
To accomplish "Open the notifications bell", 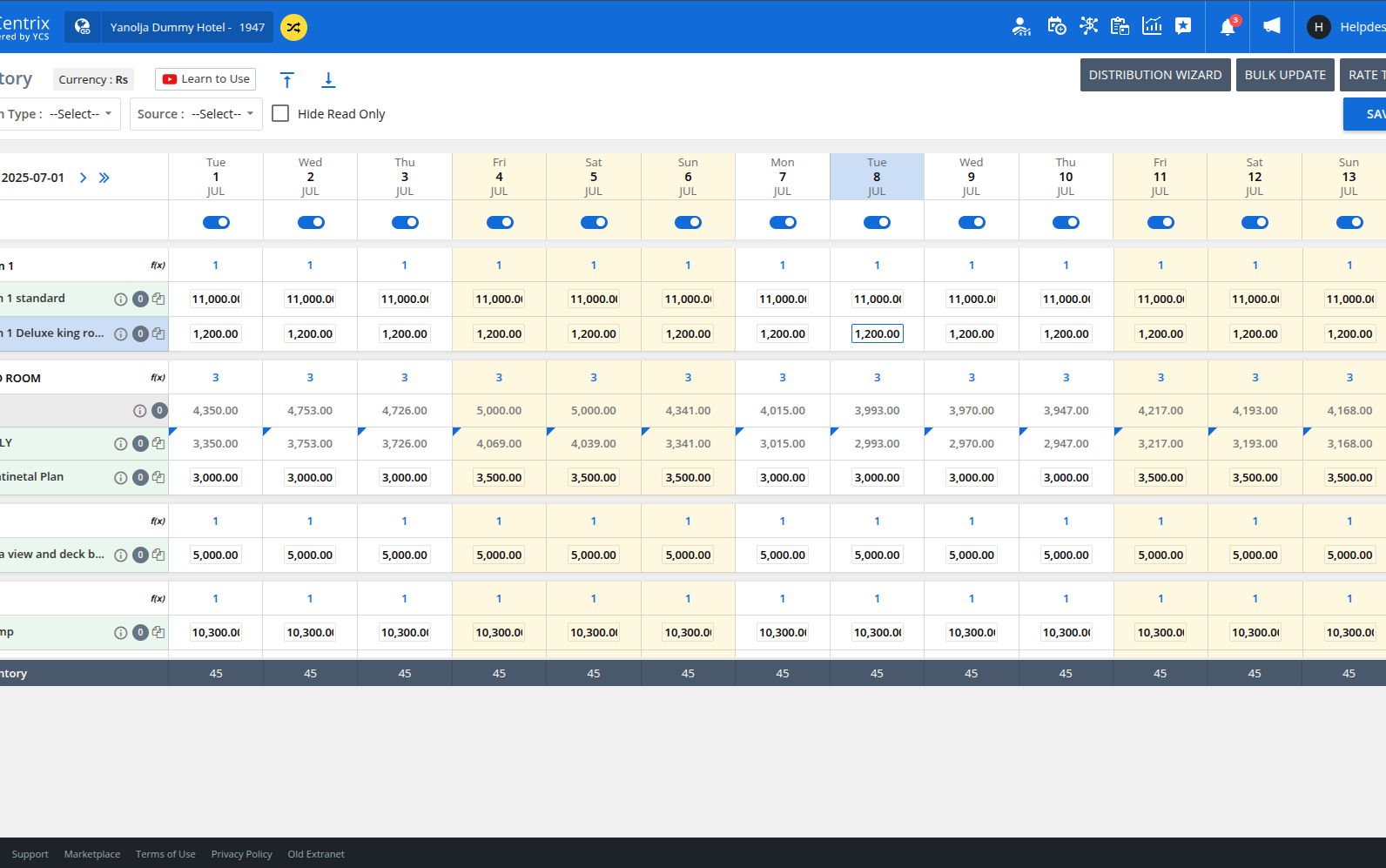I will click(x=1228, y=27).
